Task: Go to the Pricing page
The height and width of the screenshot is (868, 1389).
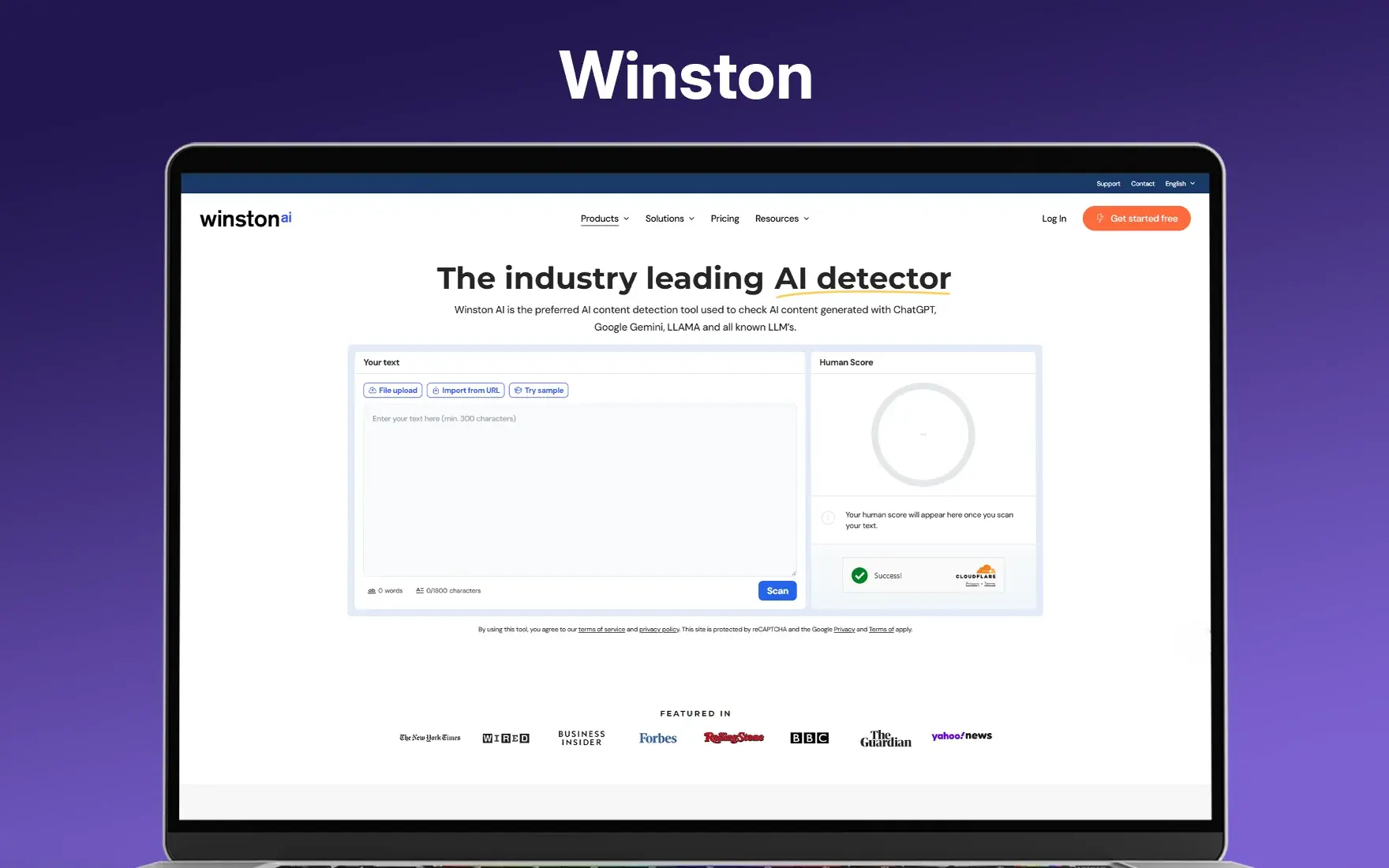Action: click(x=724, y=219)
